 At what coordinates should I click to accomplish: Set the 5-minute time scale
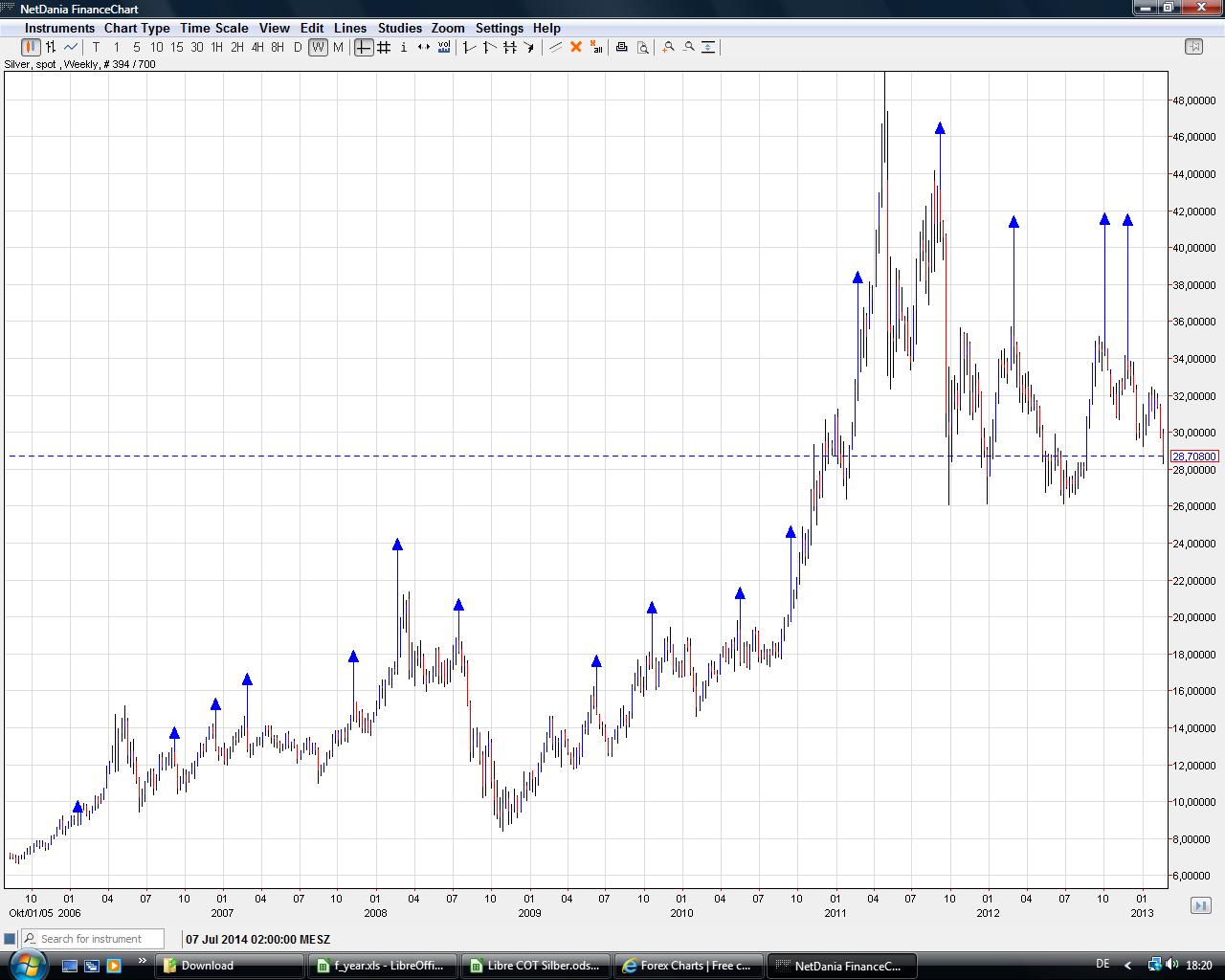(137, 47)
